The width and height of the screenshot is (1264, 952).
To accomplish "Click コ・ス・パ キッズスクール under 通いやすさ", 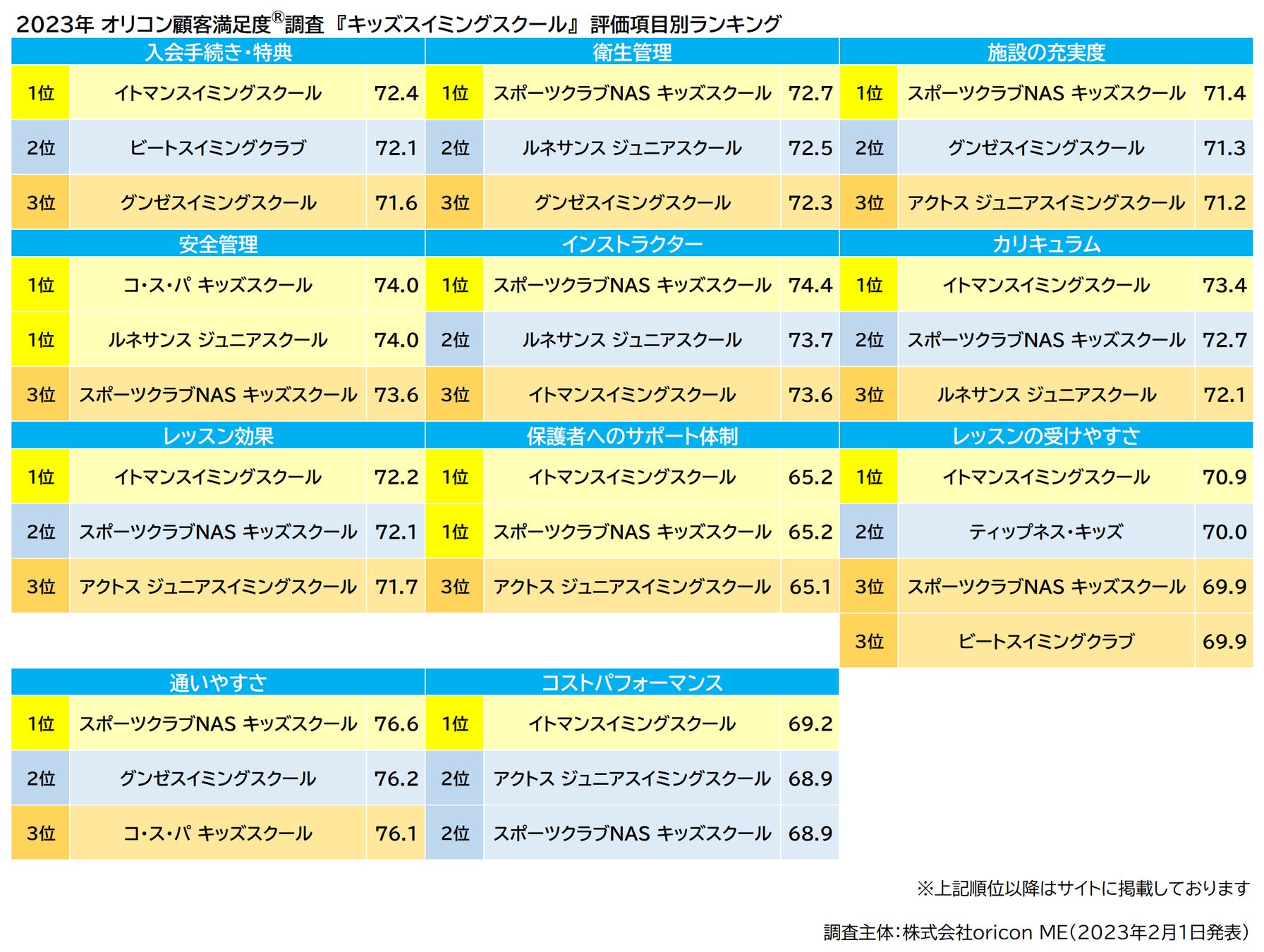I will click(x=218, y=834).
